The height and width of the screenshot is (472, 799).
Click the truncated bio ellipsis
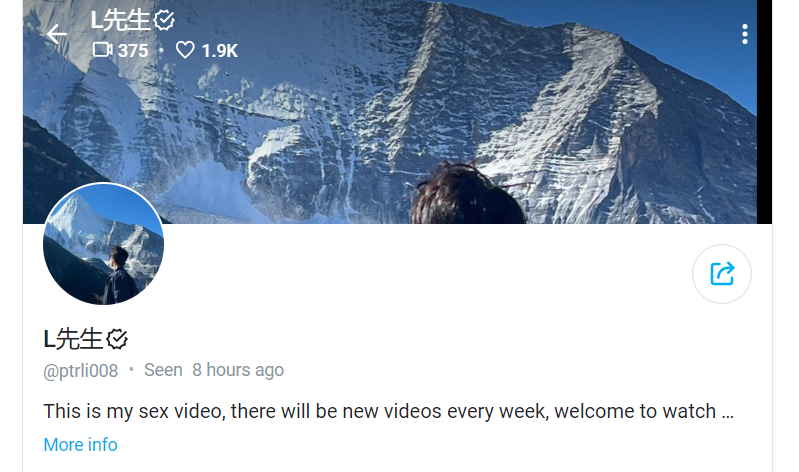tap(728, 412)
